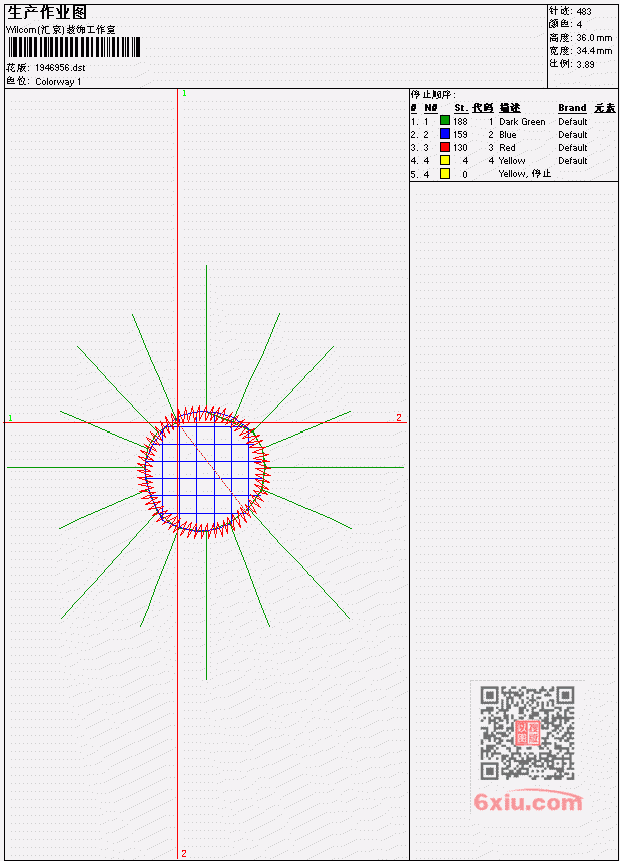Click the 元素 column header
Image resolution: width=620 pixels, height=861 pixels.
pyautogui.click(x=605, y=108)
